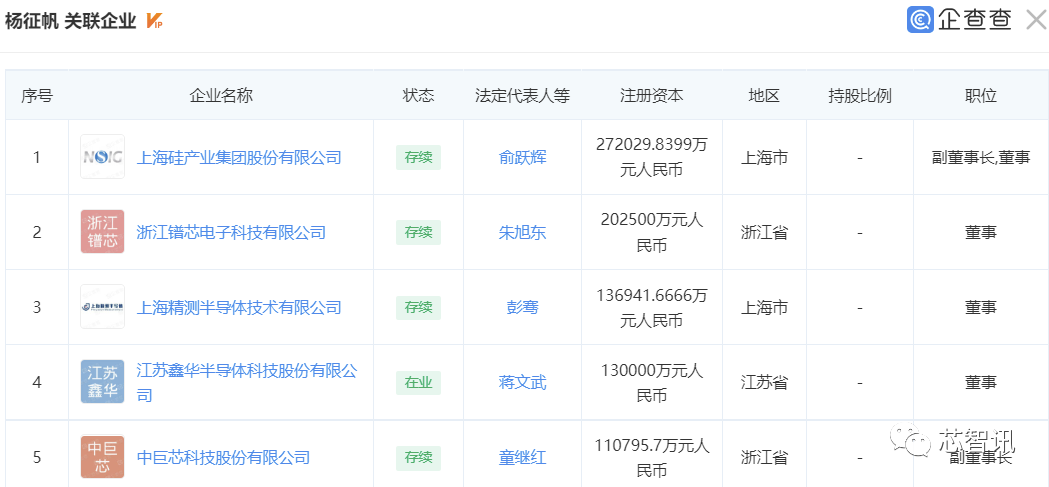This screenshot has width=1049, height=487.
Task: View legal representative 朱旭东
Action: [522, 232]
